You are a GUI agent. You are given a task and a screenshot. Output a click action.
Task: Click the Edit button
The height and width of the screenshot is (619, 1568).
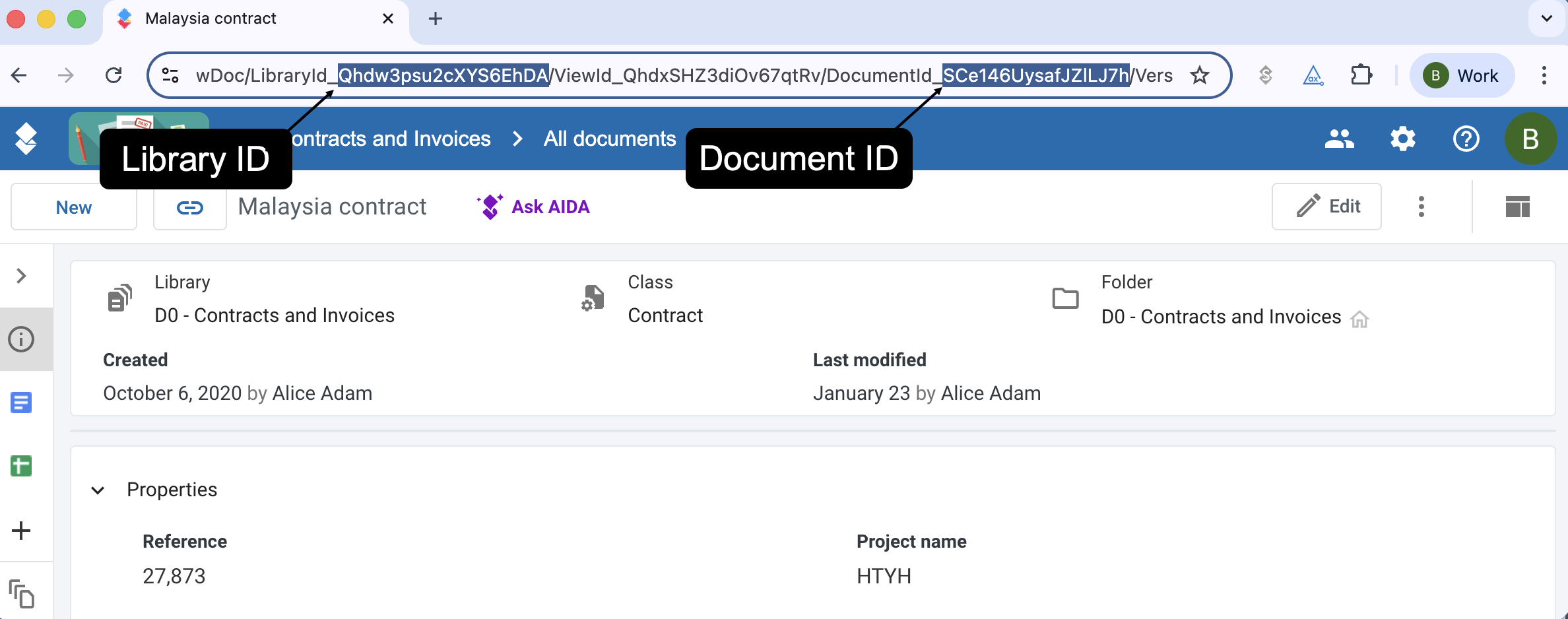(1326, 207)
